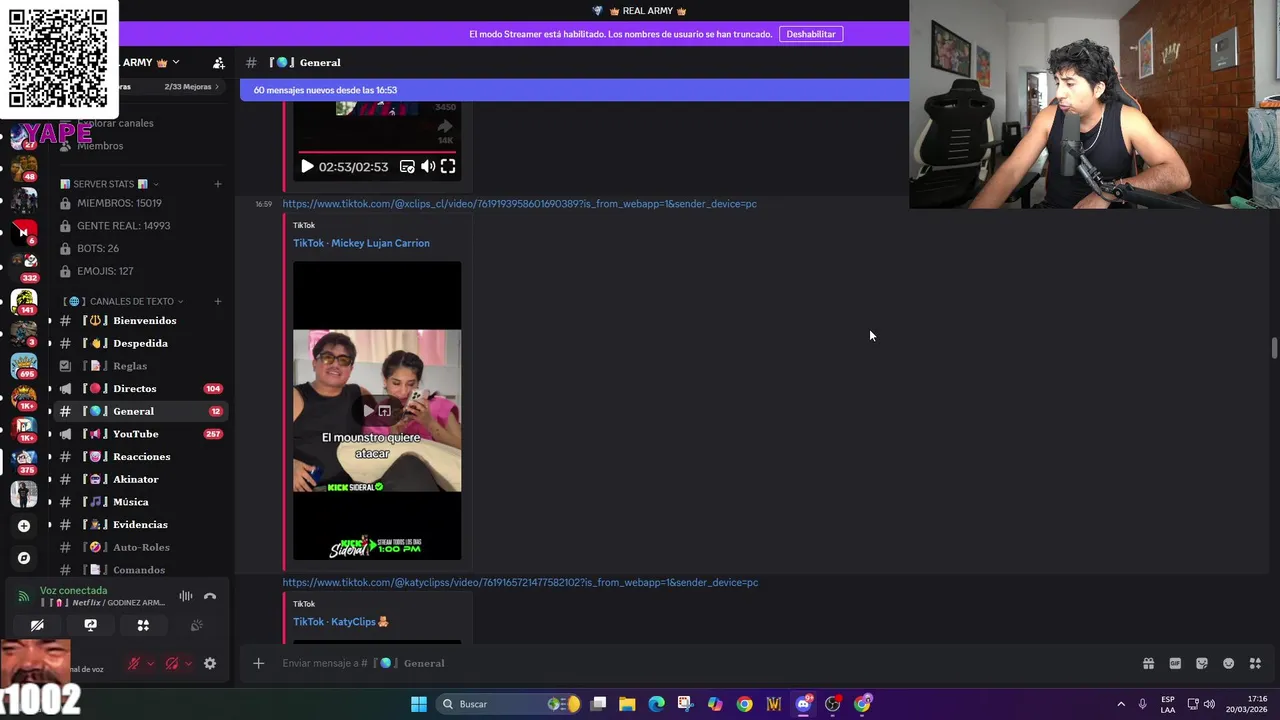Add a server with plus icon

(x=24, y=526)
